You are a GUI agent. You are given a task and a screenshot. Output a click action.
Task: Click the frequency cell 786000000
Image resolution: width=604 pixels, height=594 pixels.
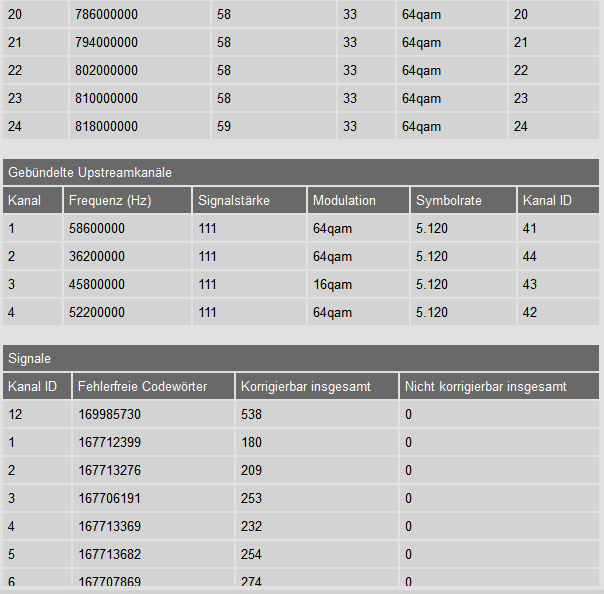click(x=106, y=15)
